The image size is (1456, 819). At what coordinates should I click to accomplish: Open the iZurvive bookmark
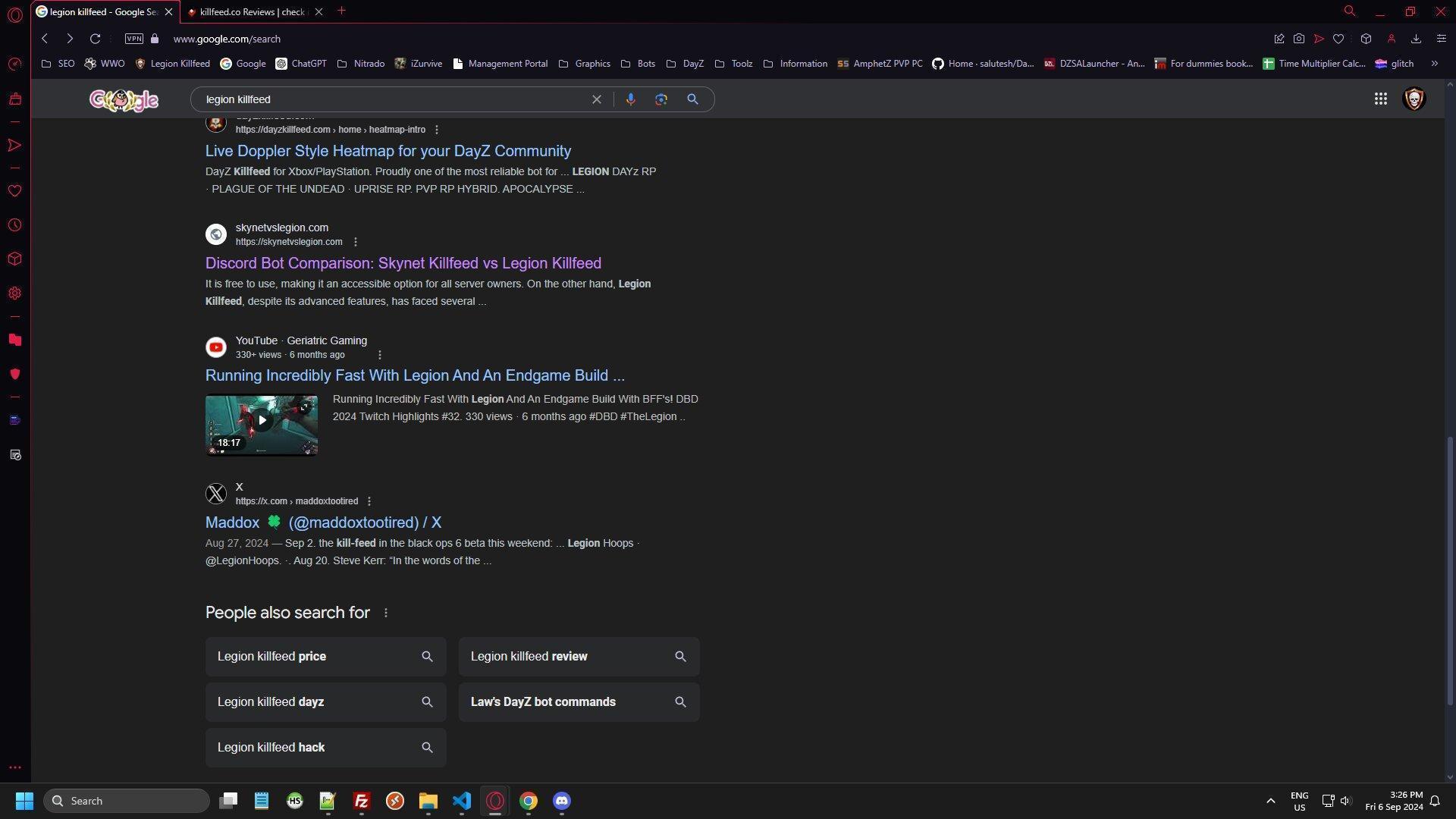[x=418, y=64]
